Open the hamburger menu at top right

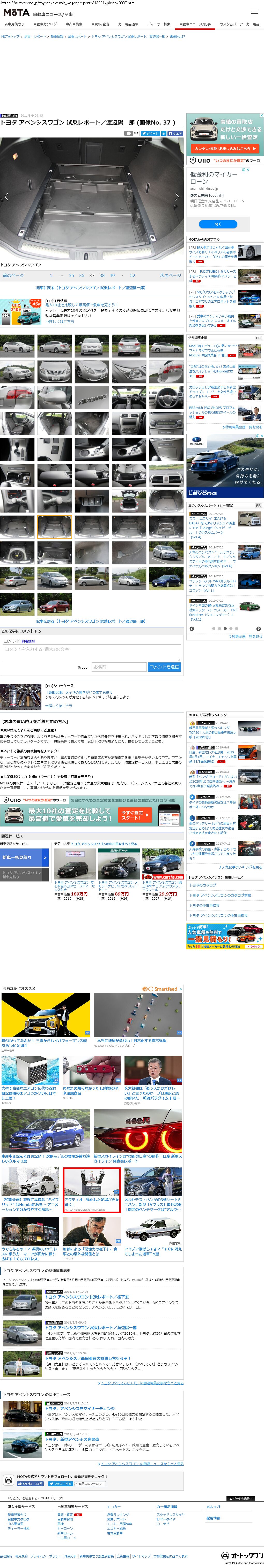254,12
